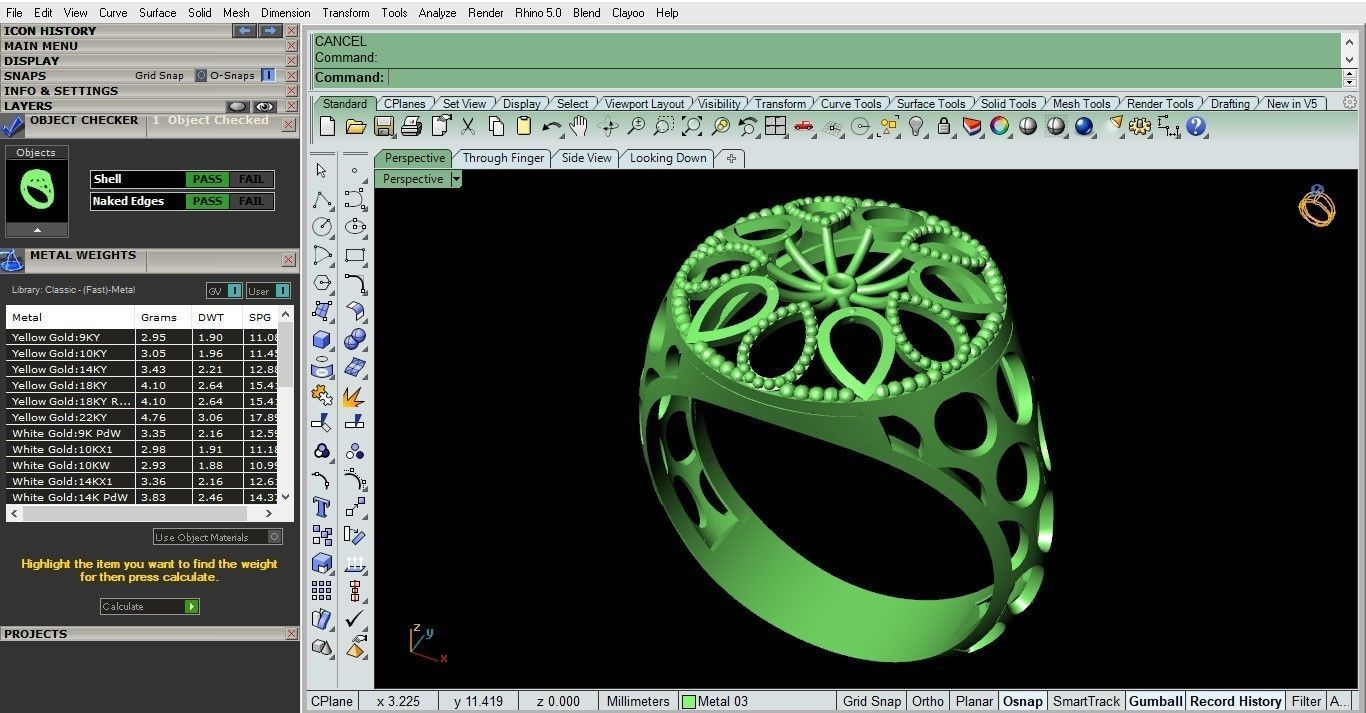Click the padlock lock icon

(943, 127)
